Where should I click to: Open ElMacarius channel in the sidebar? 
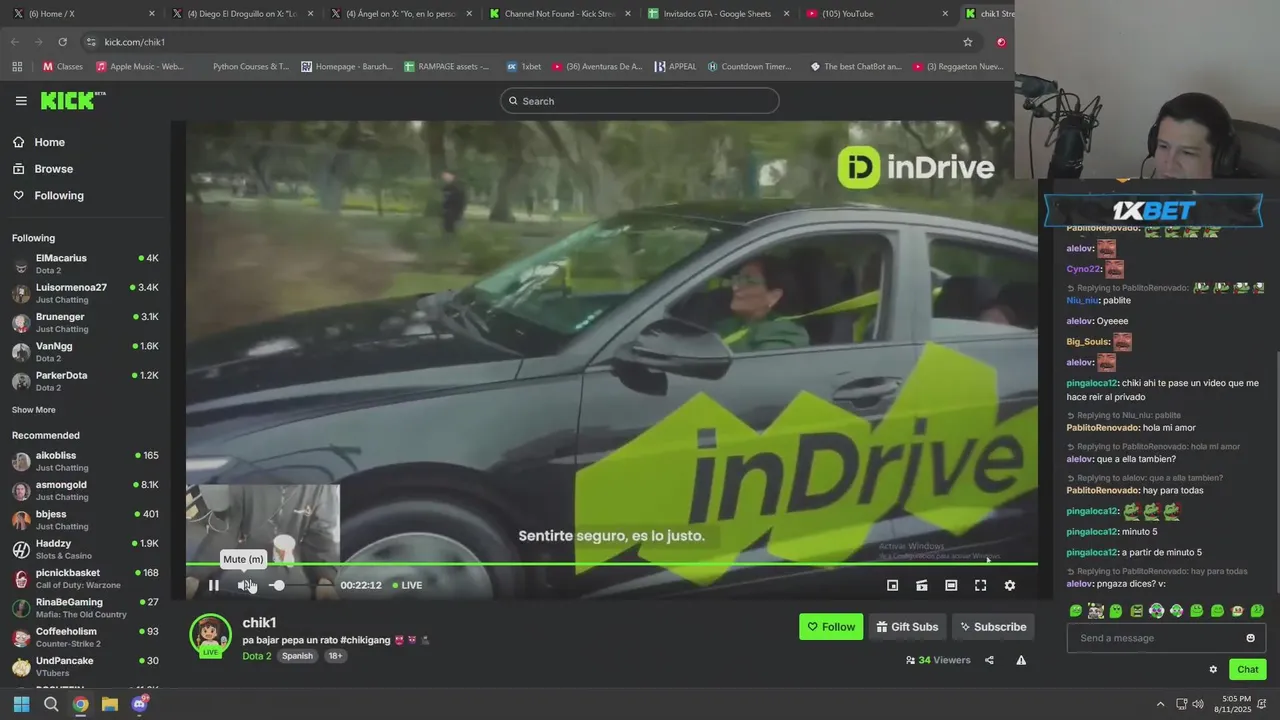(85, 264)
